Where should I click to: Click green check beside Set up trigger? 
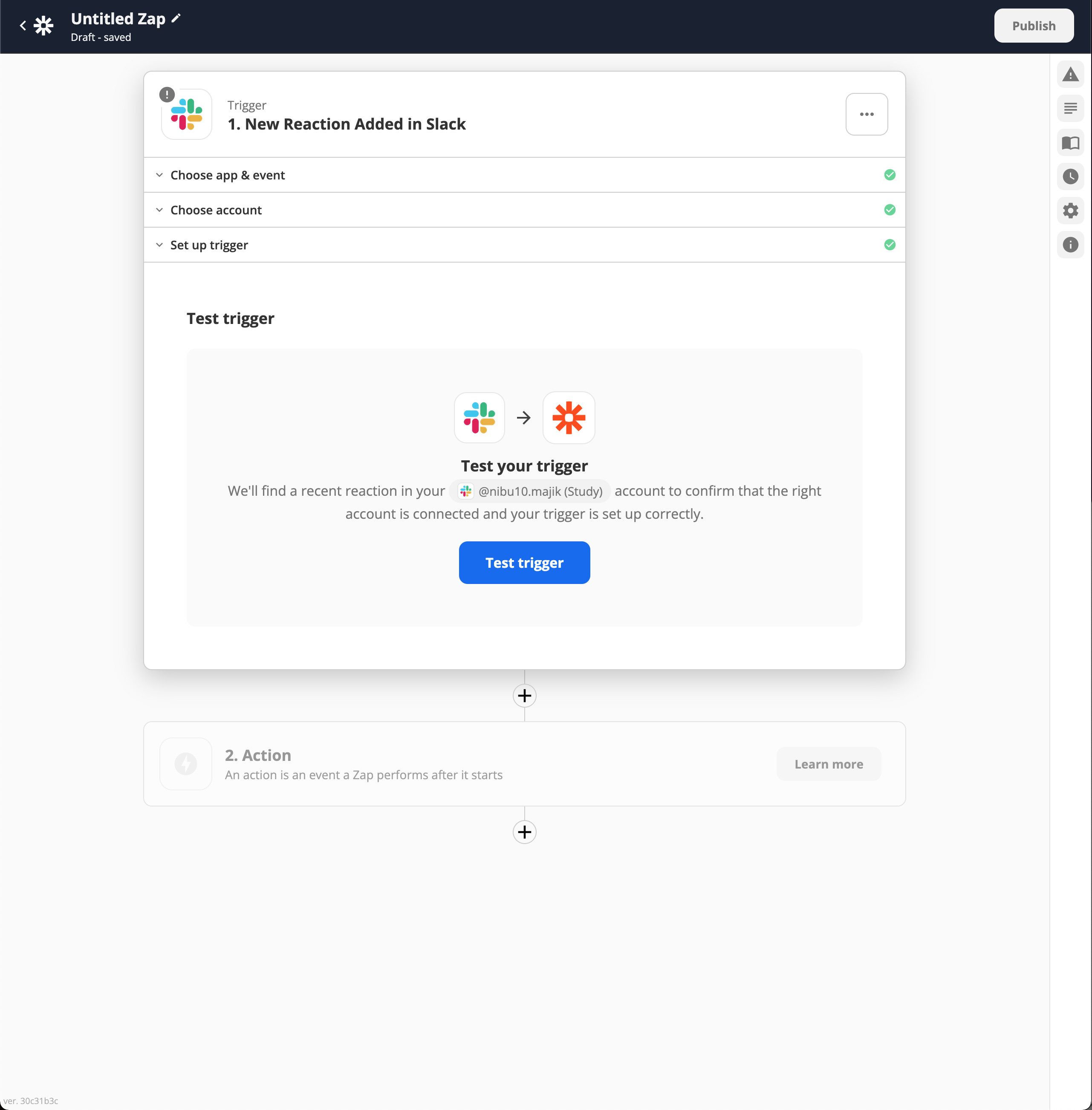890,245
